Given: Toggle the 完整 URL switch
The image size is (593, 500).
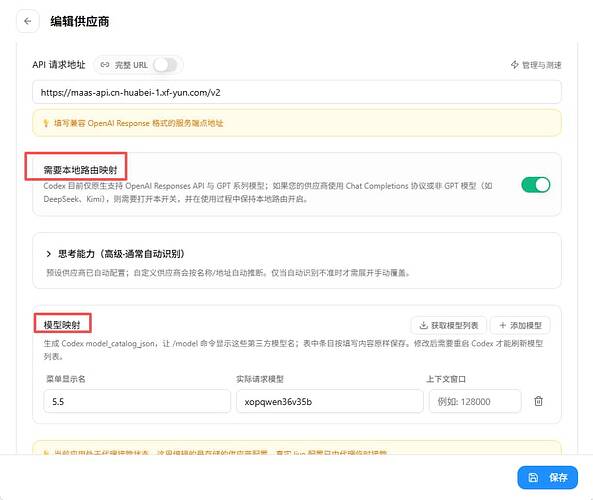Looking at the screenshot, I should tap(165, 65).
